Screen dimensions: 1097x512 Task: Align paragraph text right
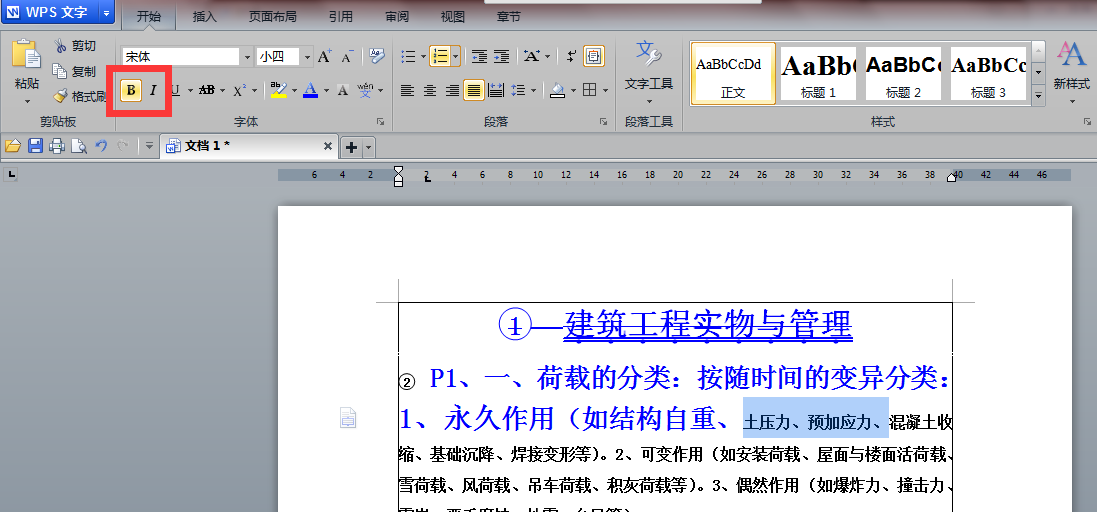pos(452,90)
